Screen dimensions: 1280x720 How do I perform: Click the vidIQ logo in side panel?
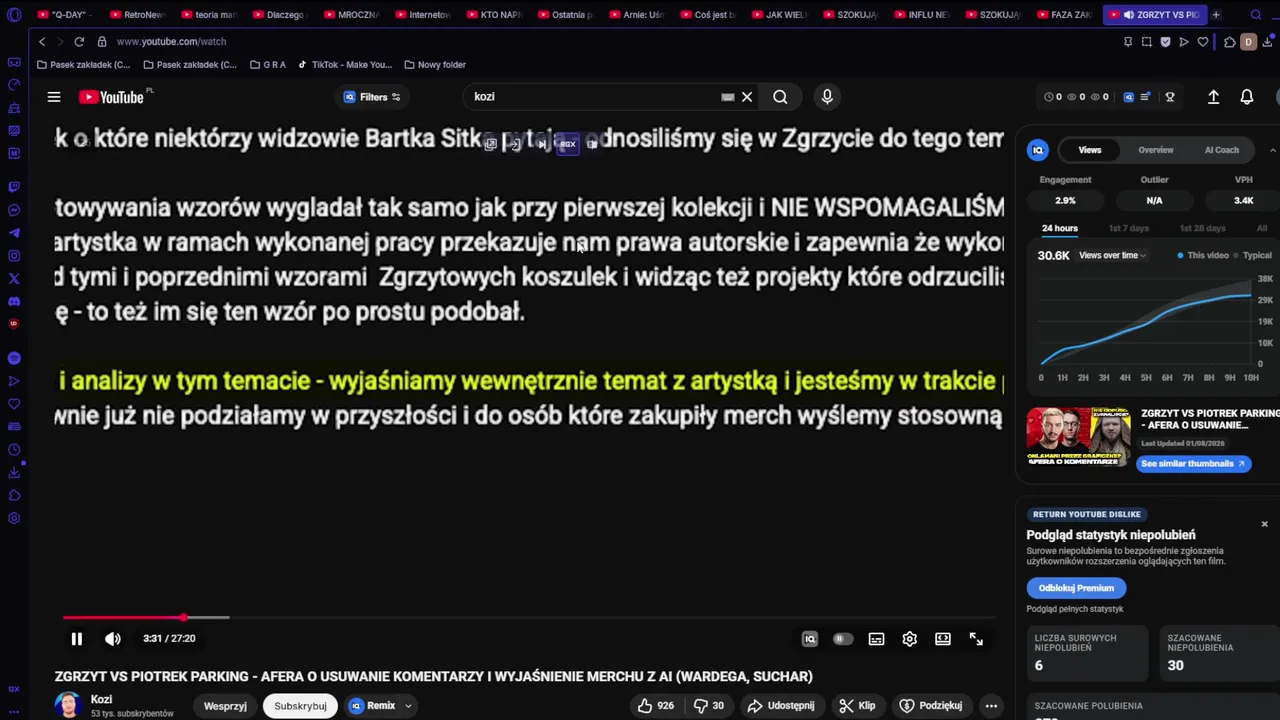point(1037,150)
